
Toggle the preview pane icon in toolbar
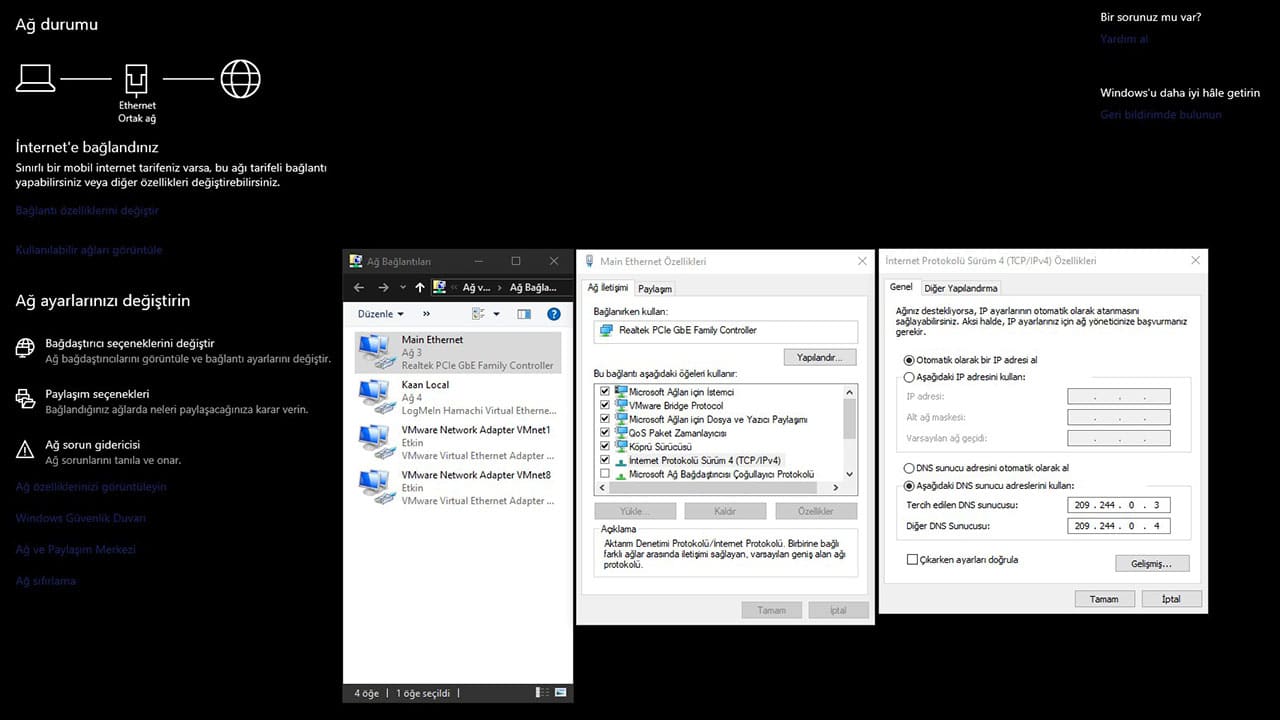coord(524,314)
